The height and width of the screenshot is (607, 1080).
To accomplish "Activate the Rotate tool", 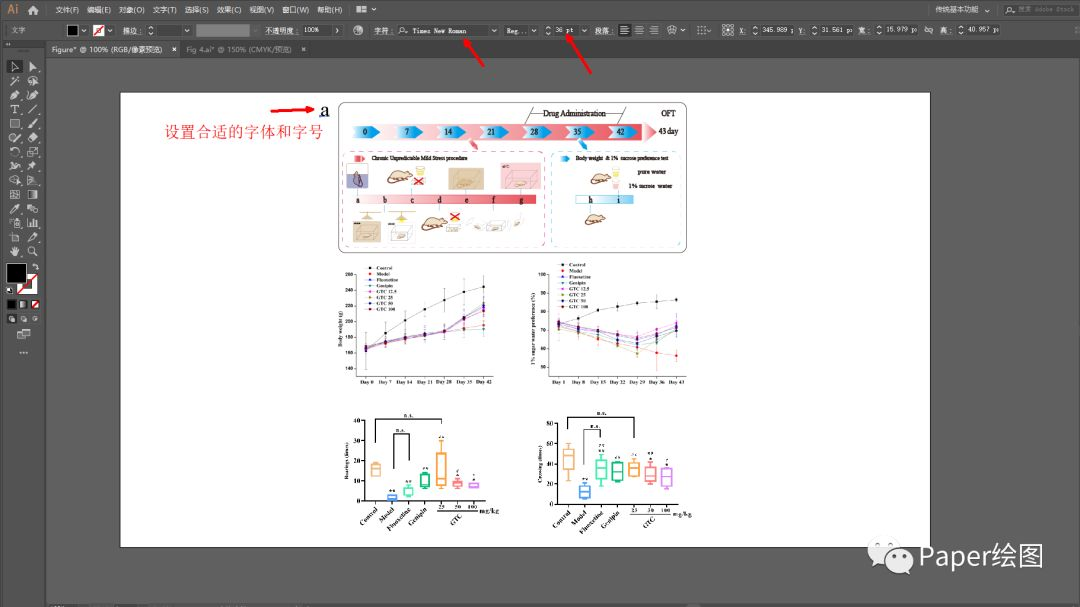I will (x=13, y=152).
